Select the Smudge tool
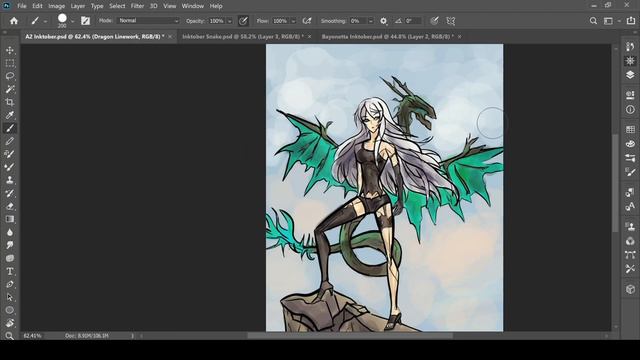The width and height of the screenshot is (640, 360). pyautogui.click(x=10, y=245)
